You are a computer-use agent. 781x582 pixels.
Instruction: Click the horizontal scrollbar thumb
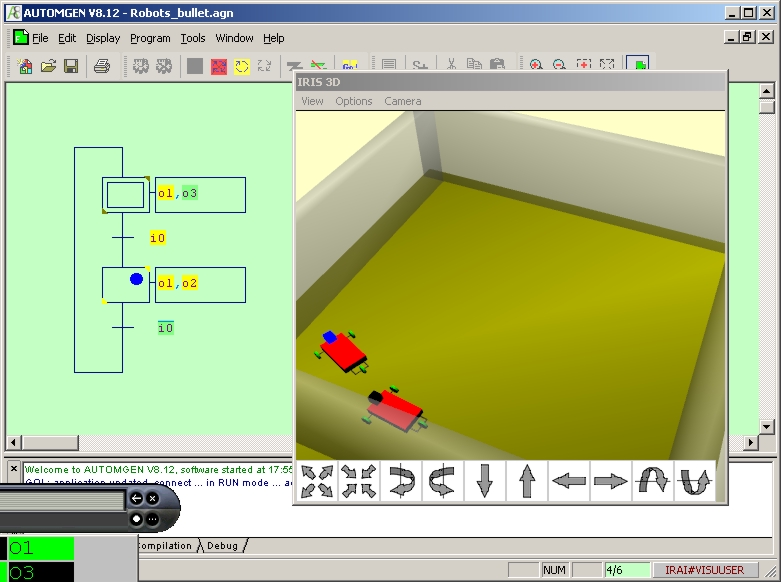(x=50, y=442)
